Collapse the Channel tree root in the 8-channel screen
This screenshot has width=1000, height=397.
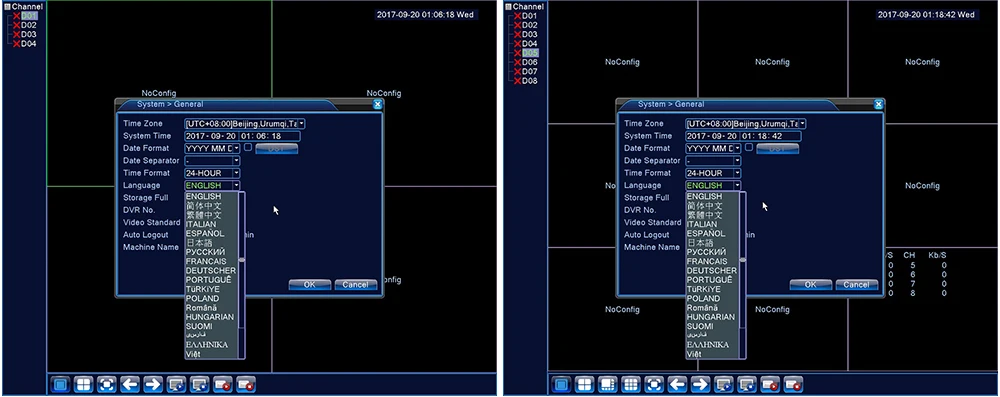[508, 6]
